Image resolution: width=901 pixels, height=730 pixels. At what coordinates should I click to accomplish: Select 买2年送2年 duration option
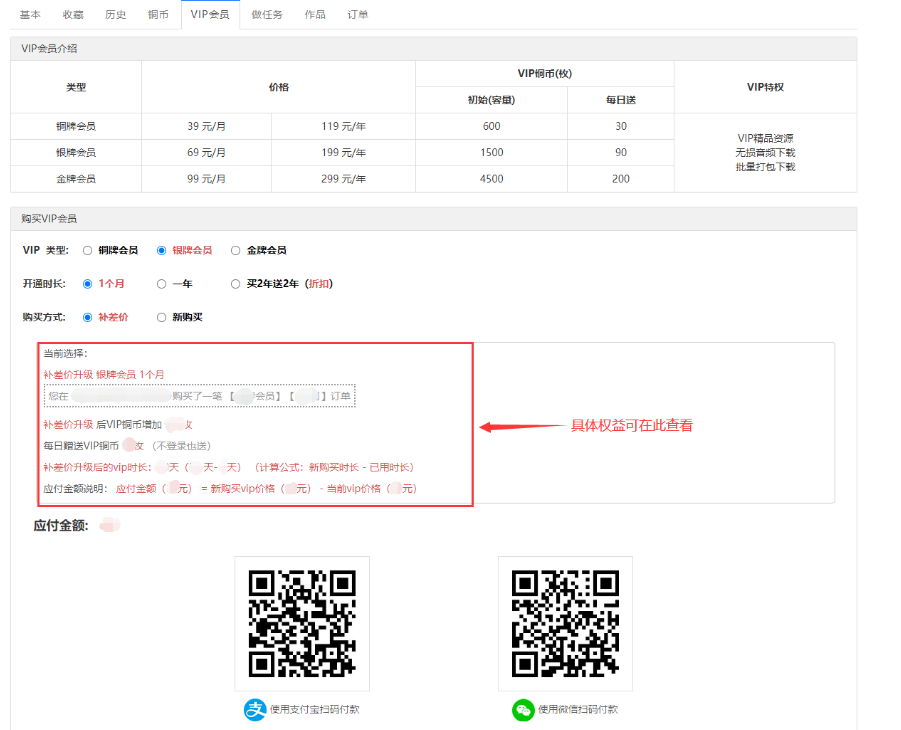[x=235, y=284]
